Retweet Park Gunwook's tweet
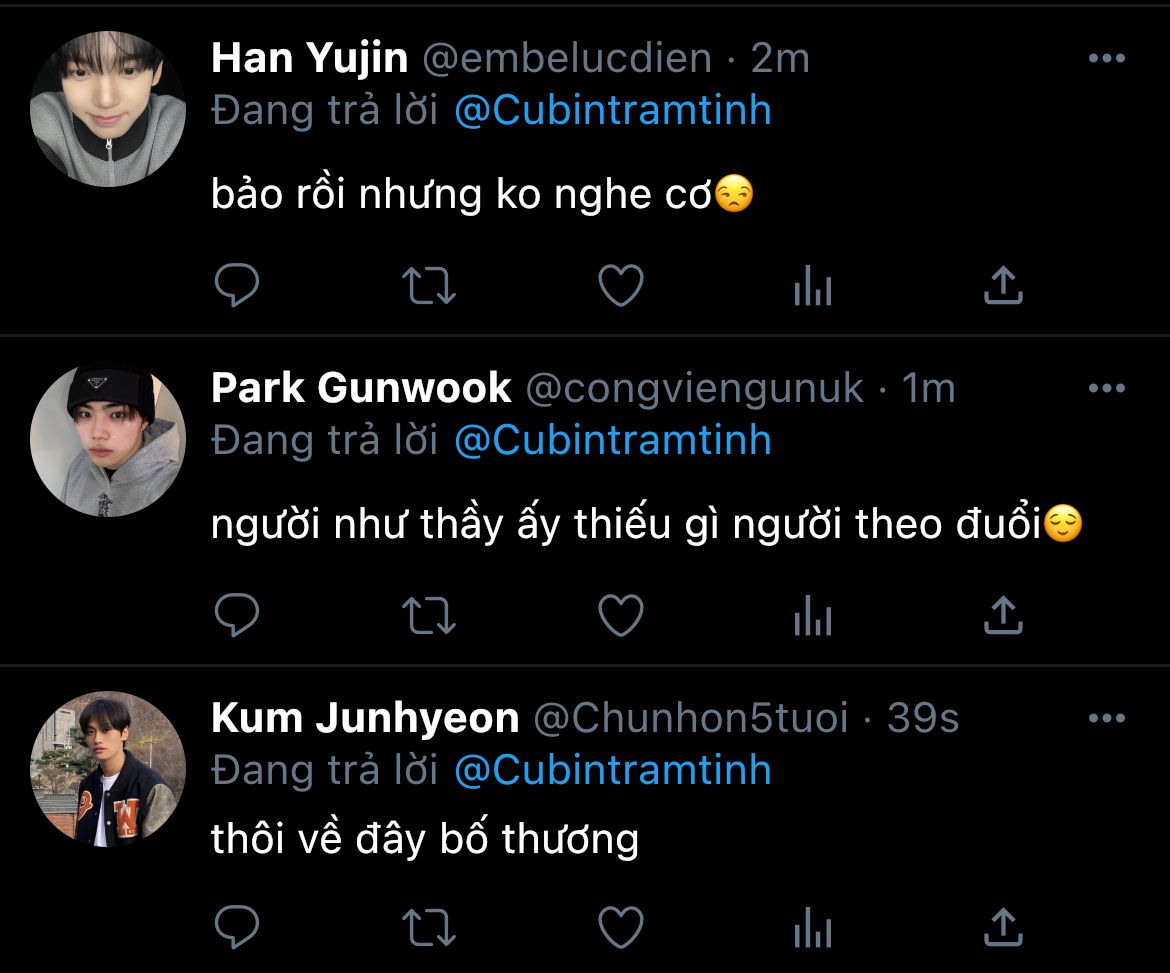Image resolution: width=1170 pixels, height=973 pixels. (429, 617)
